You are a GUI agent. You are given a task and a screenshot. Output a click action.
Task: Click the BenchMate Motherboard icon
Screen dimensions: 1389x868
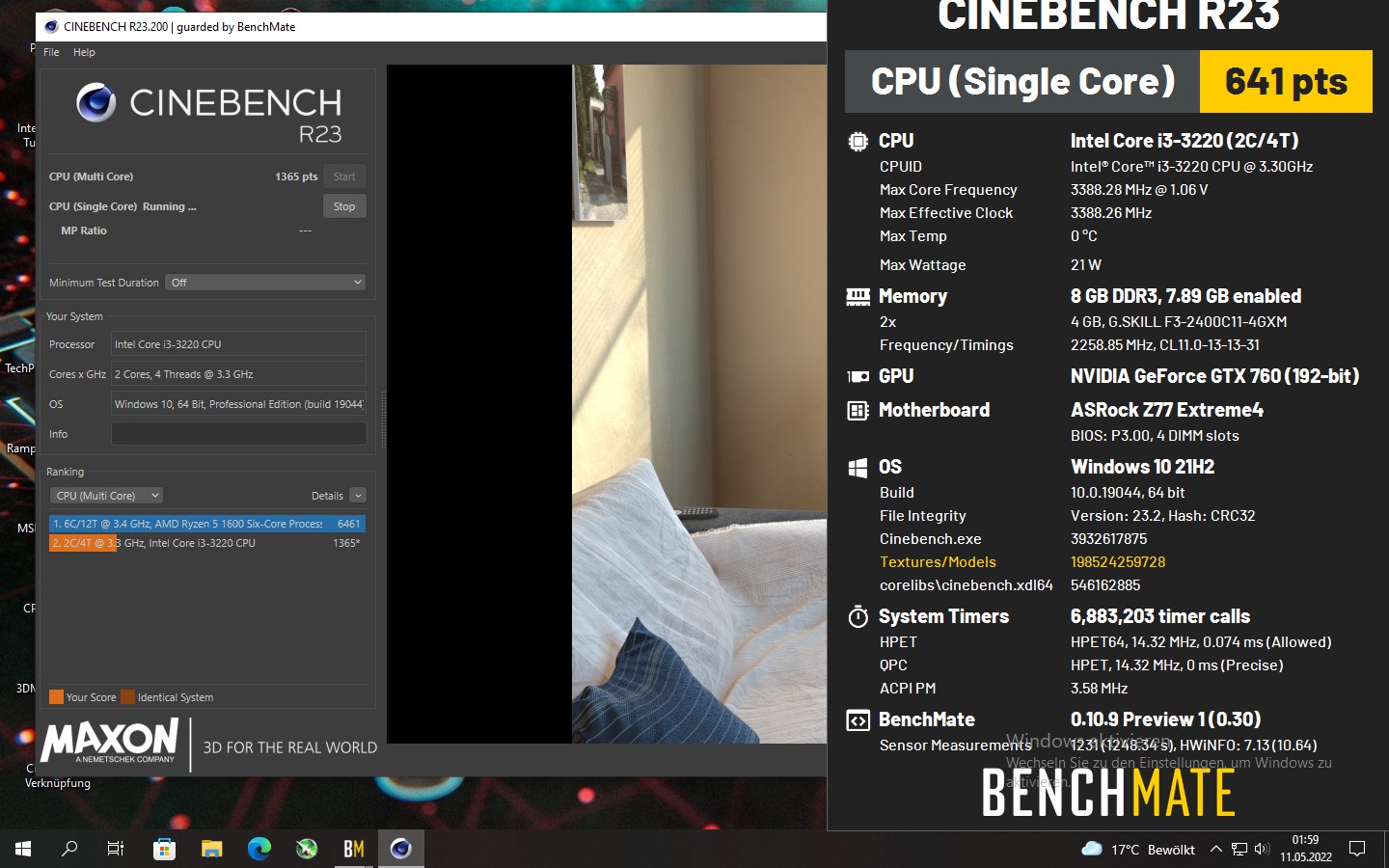pyautogui.click(x=858, y=411)
